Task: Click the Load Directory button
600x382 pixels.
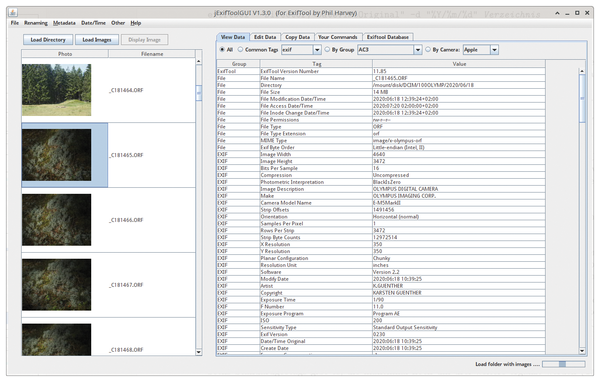Action: [x=48, y=40]
